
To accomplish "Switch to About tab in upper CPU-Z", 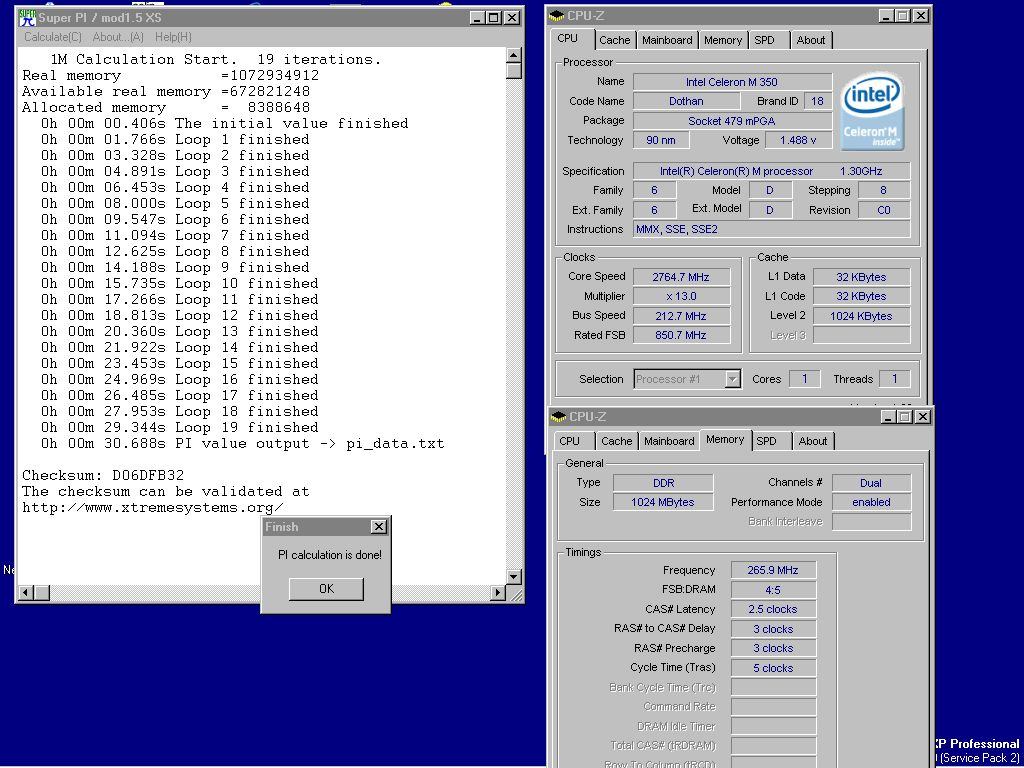I will click(810, 40).
